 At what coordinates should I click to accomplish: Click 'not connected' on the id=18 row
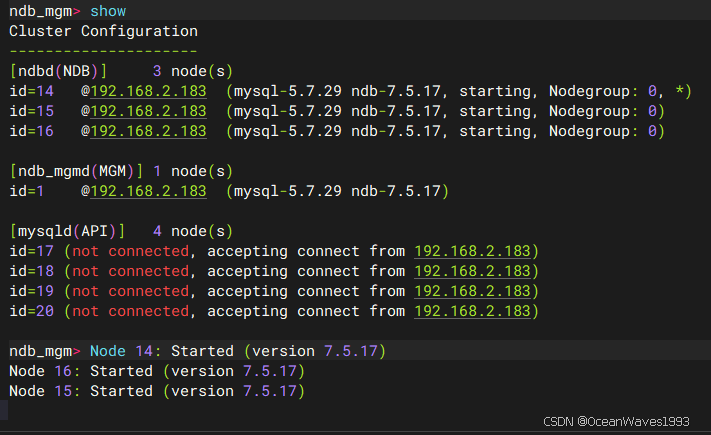[131, 271]
